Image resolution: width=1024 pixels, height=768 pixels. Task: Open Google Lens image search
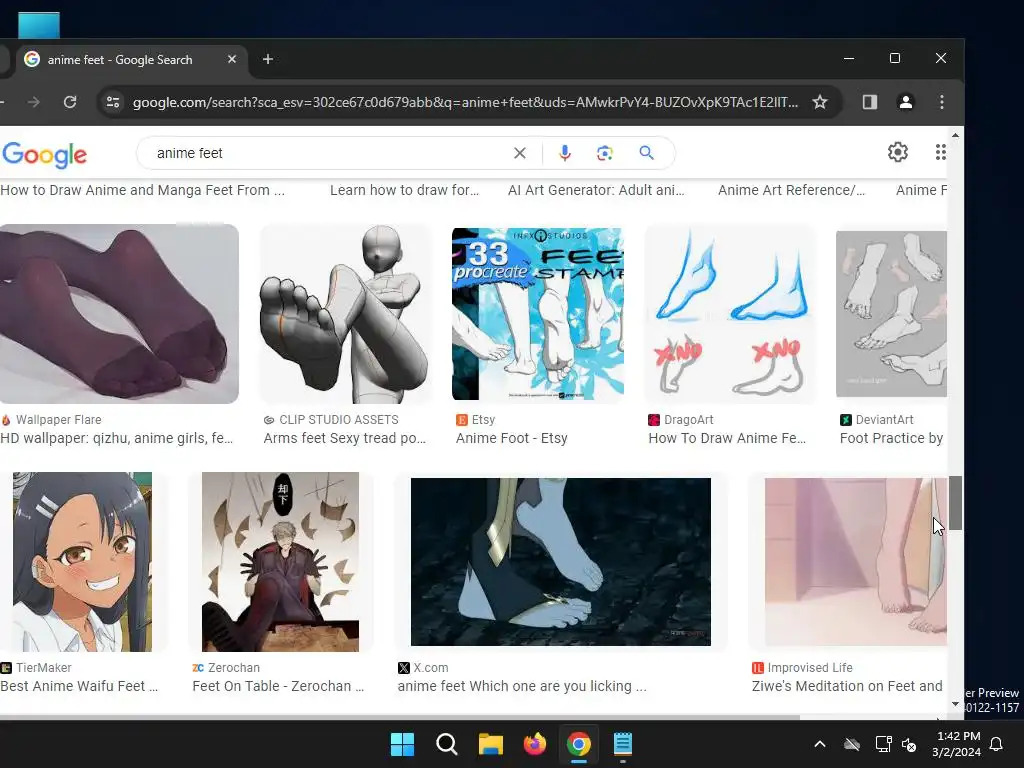(605, 153)
